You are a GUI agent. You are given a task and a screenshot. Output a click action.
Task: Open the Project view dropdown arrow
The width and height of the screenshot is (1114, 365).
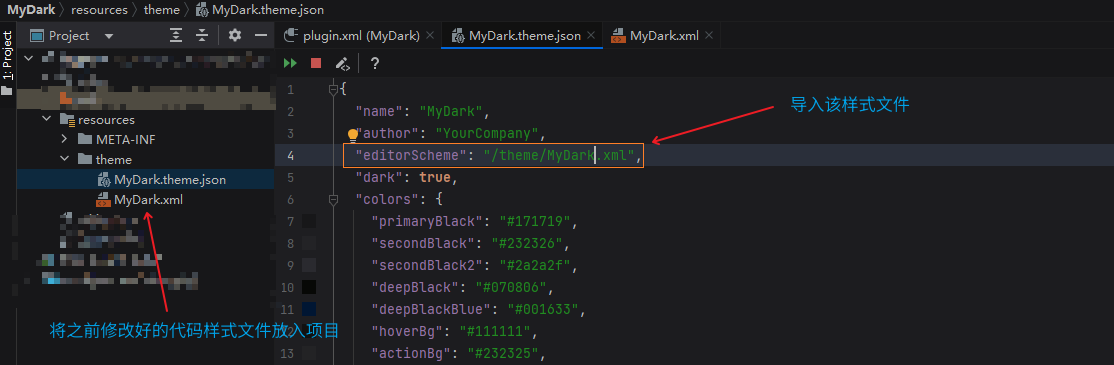pos(109,36)
